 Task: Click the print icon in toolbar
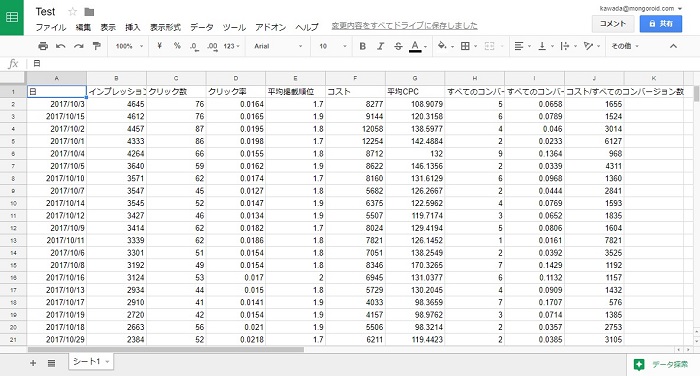point(43,46)
